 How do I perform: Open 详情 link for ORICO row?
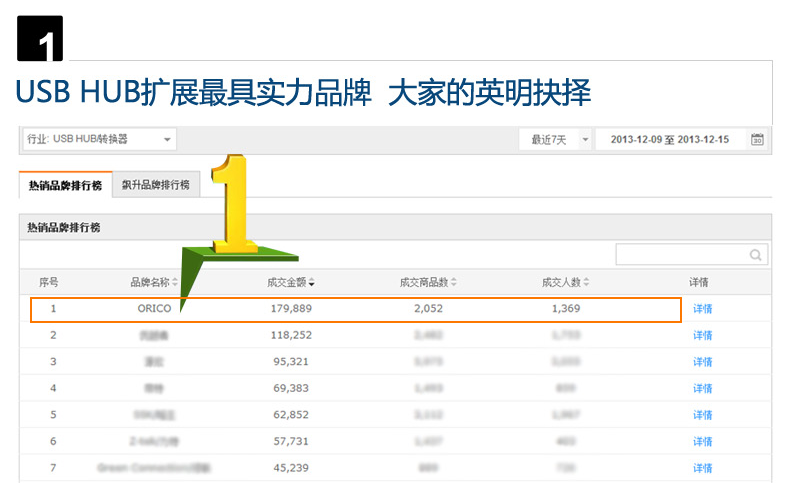[702, 309]
